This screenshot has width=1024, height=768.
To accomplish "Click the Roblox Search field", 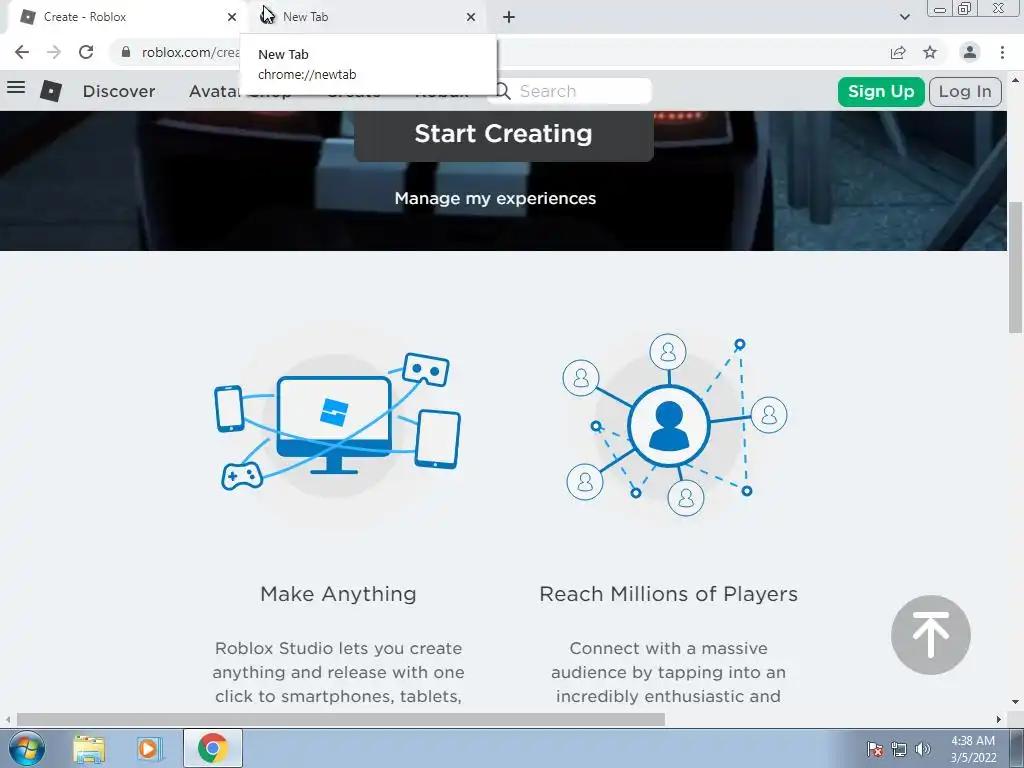I will coord(571,91).
